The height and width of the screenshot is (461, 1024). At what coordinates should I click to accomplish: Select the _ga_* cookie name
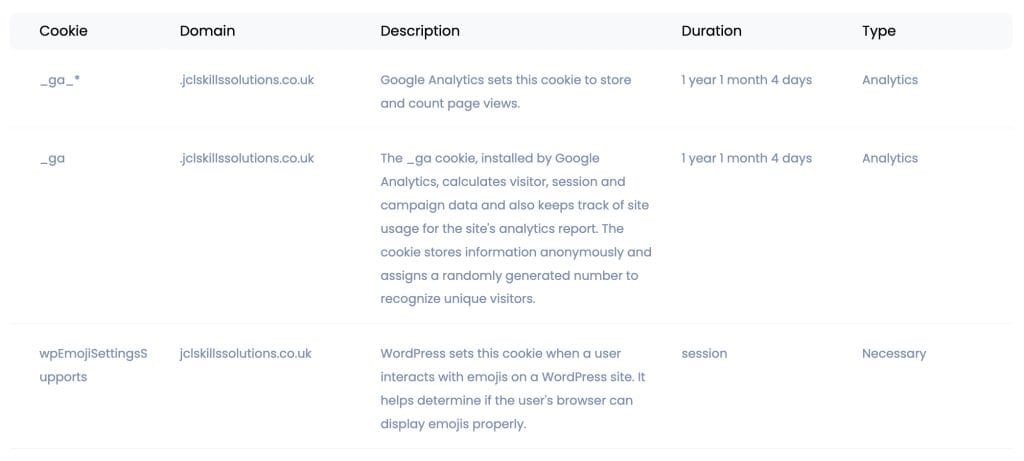(x=60, y=80)
